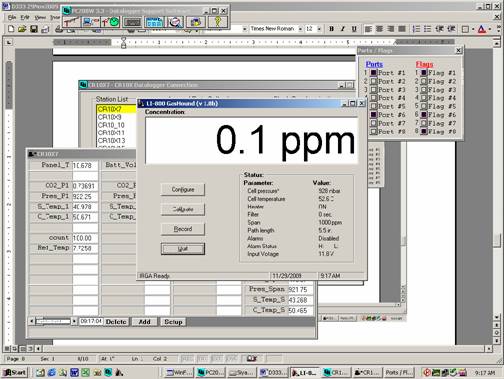
Task: Click the ruler indent marker in Word
Action: pyautogui.click(x=123, y=43)
